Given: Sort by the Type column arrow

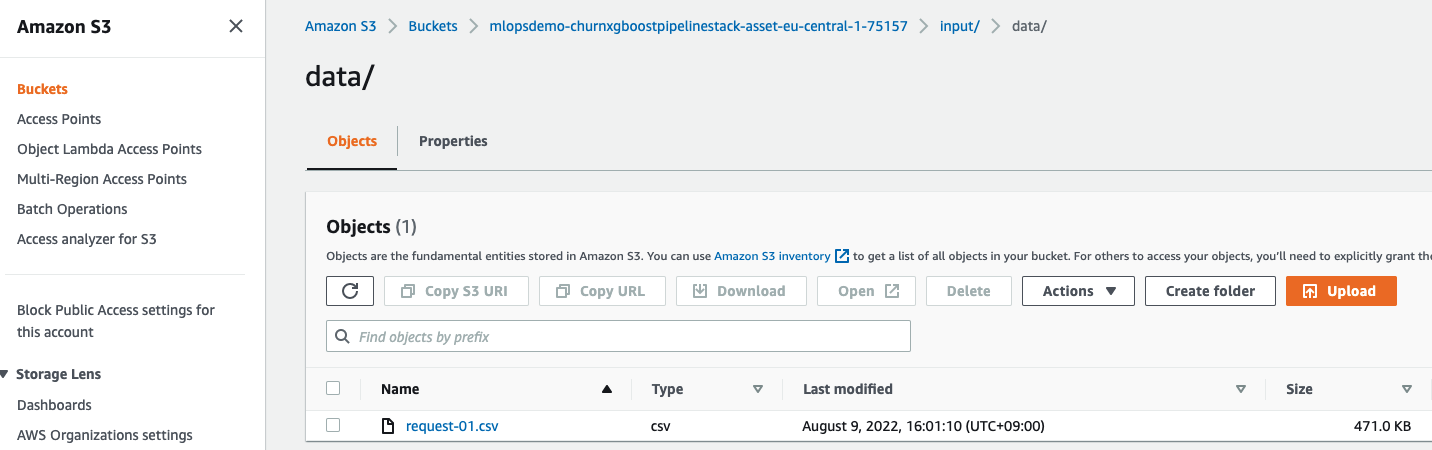Looking at the screenshot, I should pos(757,389).
